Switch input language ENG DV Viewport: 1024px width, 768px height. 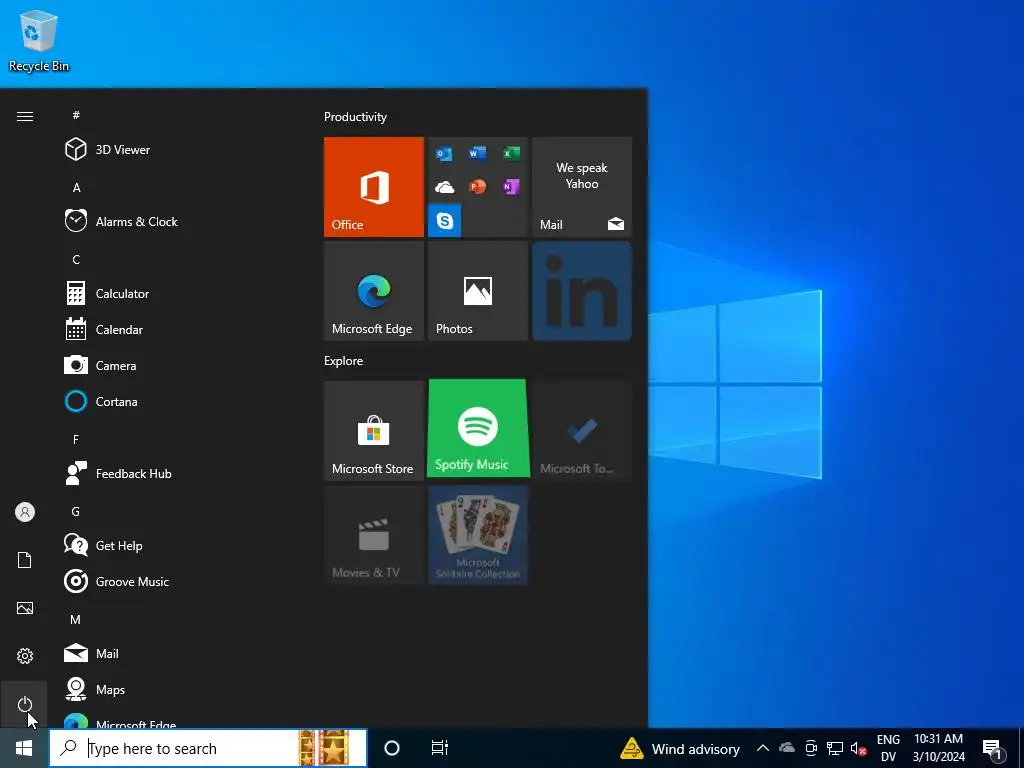pos(888,748)
